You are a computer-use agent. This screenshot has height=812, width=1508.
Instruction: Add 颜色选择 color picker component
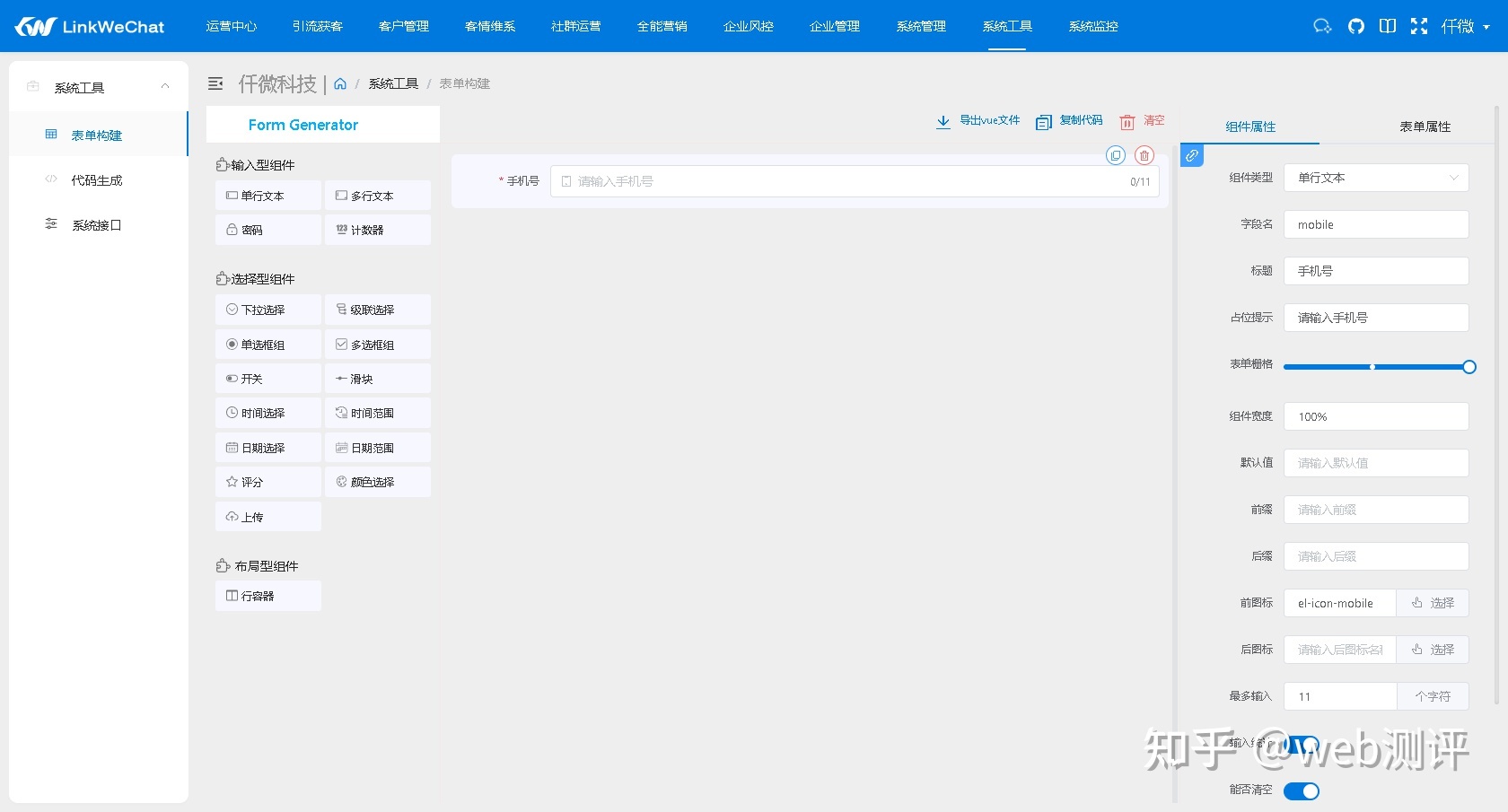[x=378, y=482]
